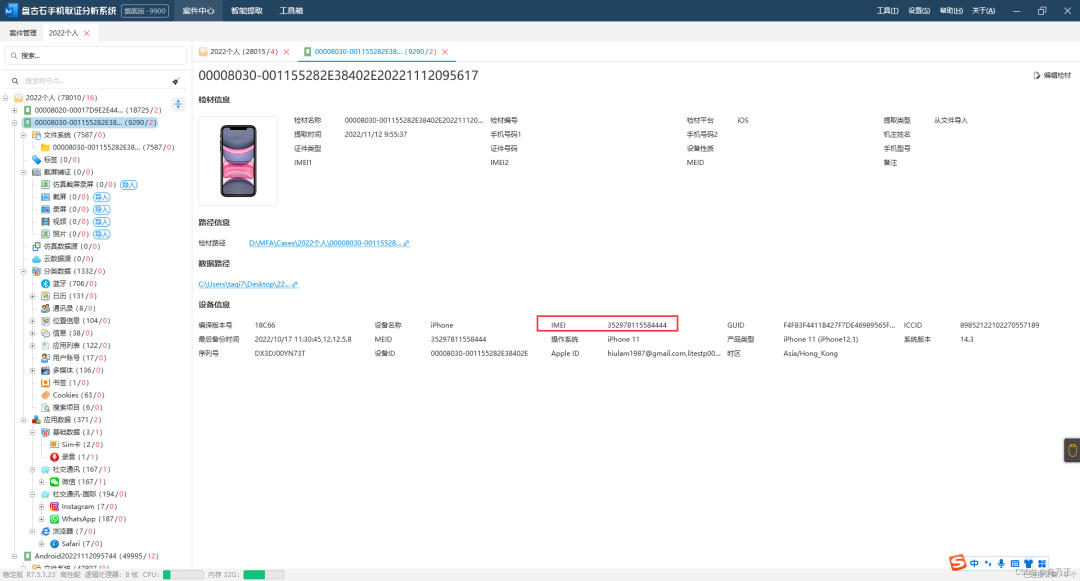
Task: Click the Sogou microphone voice icon
Action: click(x=1001, y=564)
